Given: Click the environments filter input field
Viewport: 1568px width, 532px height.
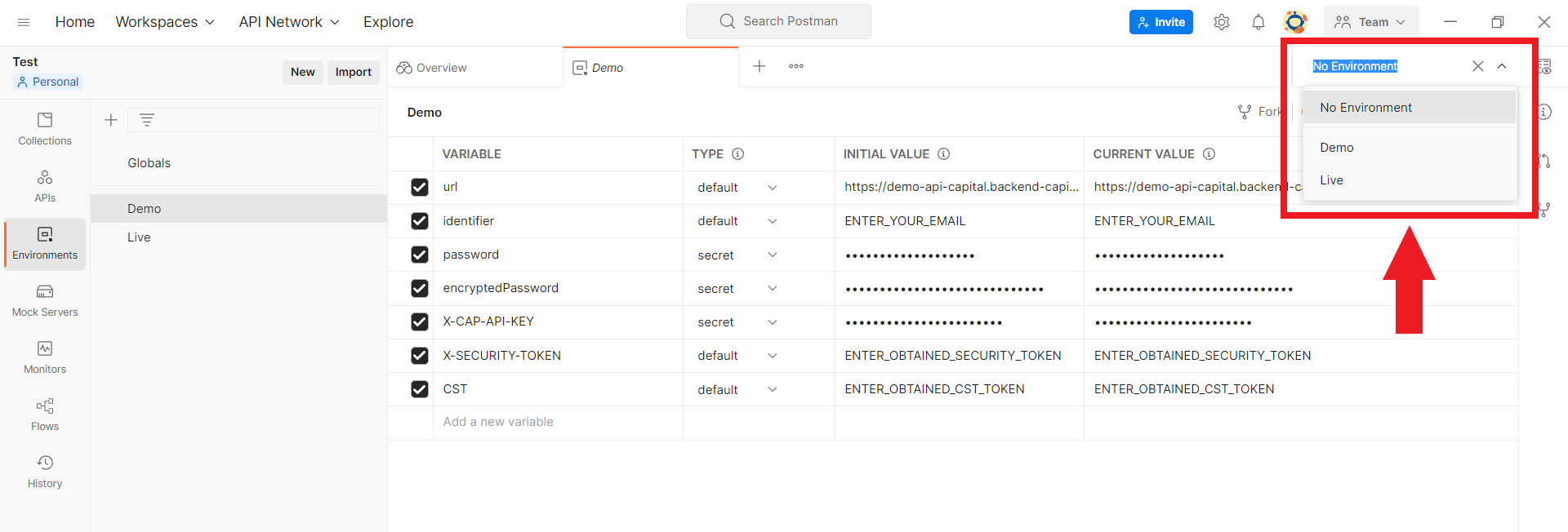Looking at the screenshot, I should (253, 120).
